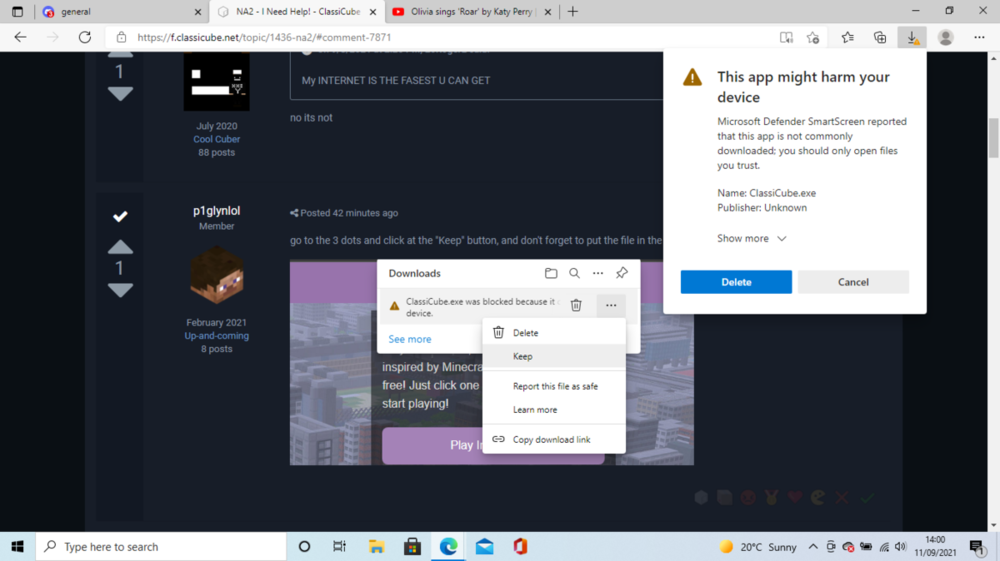Click the scroll down arrow of page scrollbar
Viewport: 1000px width, 561px height.
993,525
